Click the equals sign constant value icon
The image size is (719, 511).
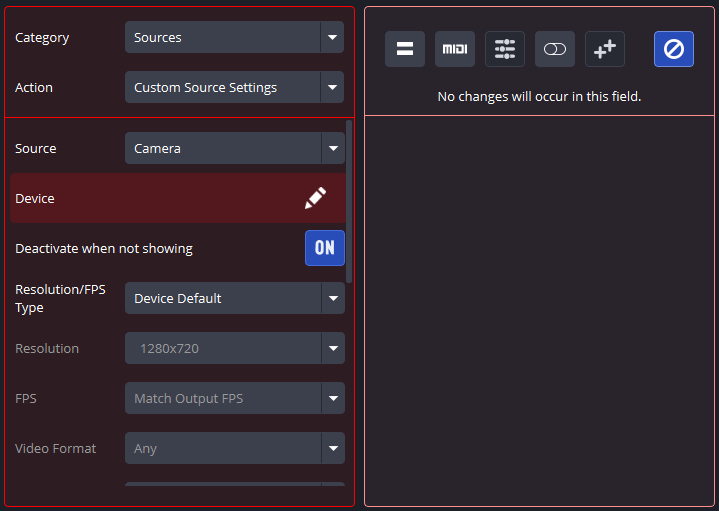[x=405, y=49]
